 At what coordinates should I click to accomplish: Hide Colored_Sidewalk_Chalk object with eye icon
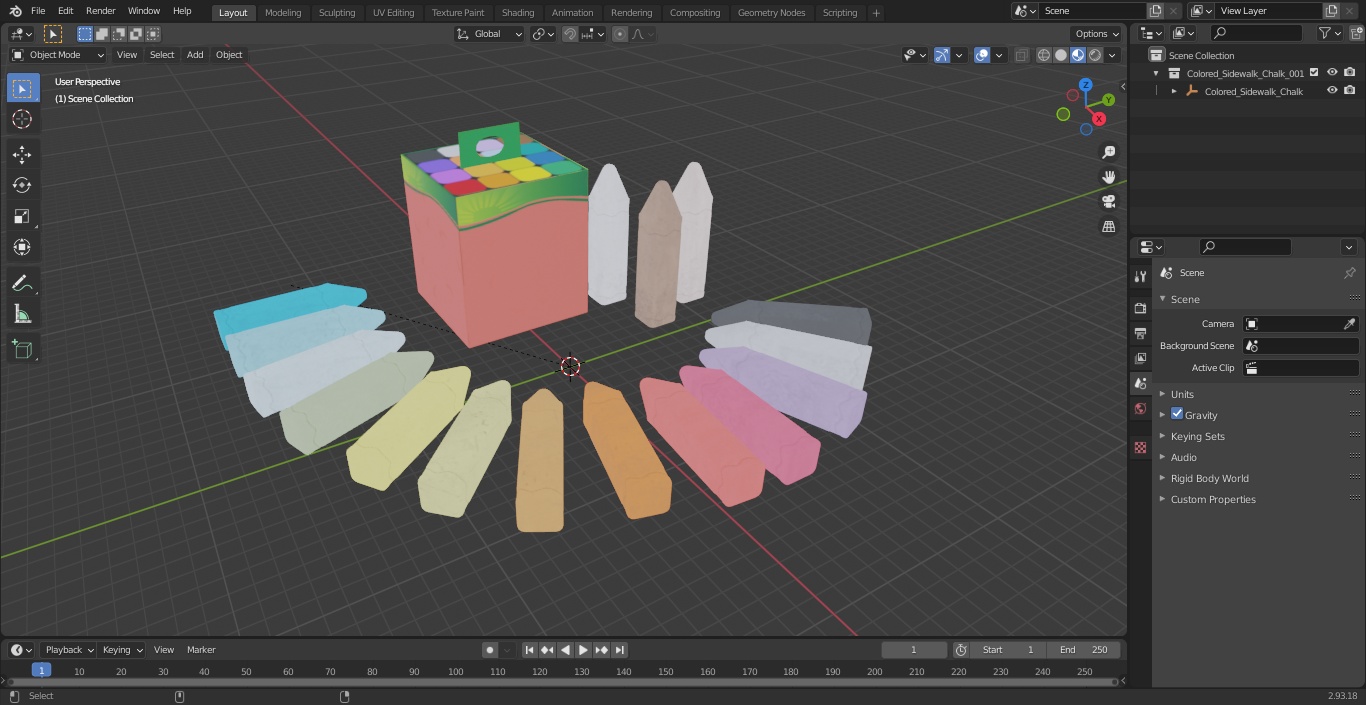[x=1332, y=91]
